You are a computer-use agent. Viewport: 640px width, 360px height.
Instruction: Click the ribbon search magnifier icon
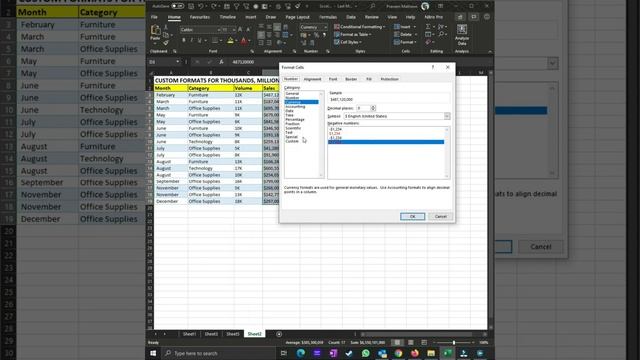tap(373, 6)
